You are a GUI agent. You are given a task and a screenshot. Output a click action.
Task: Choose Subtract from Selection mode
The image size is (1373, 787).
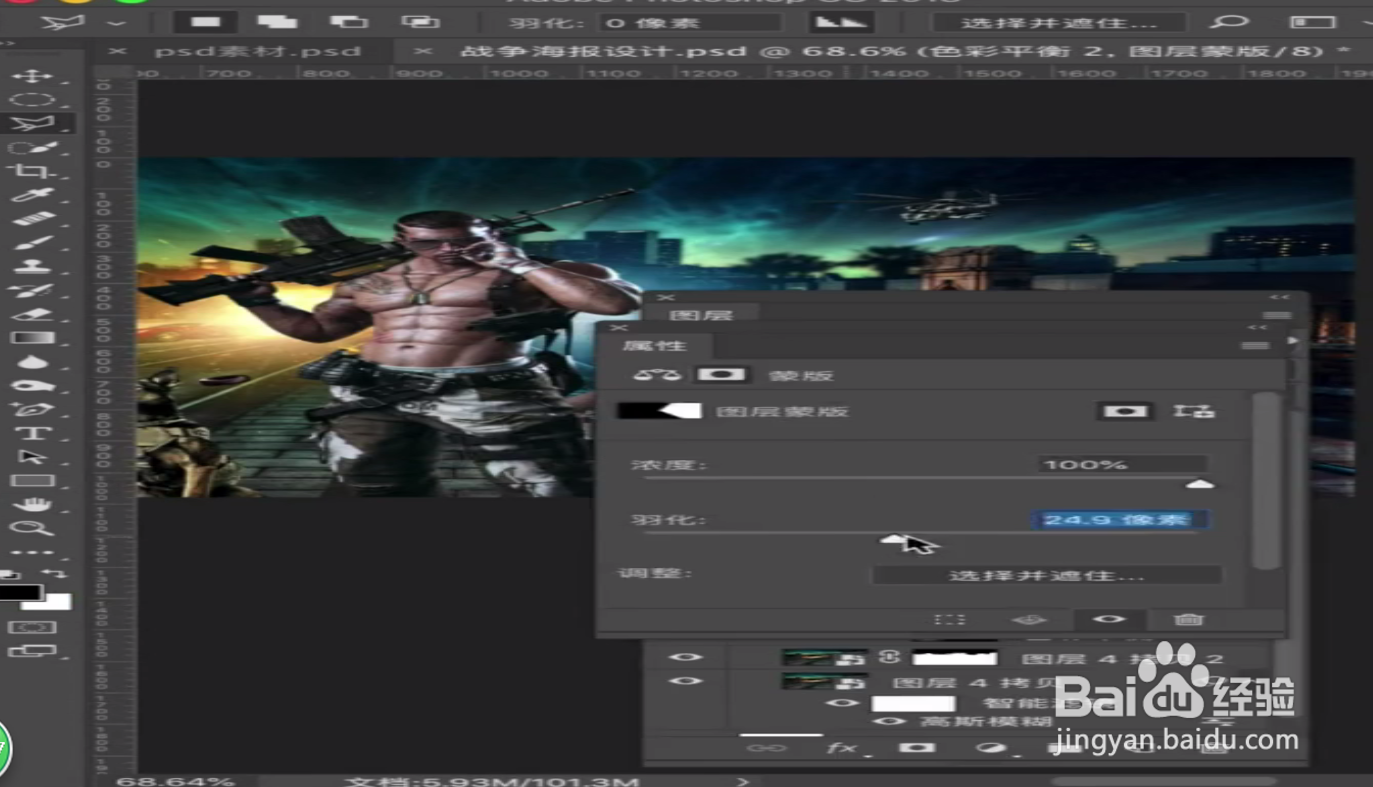[349, 21]
